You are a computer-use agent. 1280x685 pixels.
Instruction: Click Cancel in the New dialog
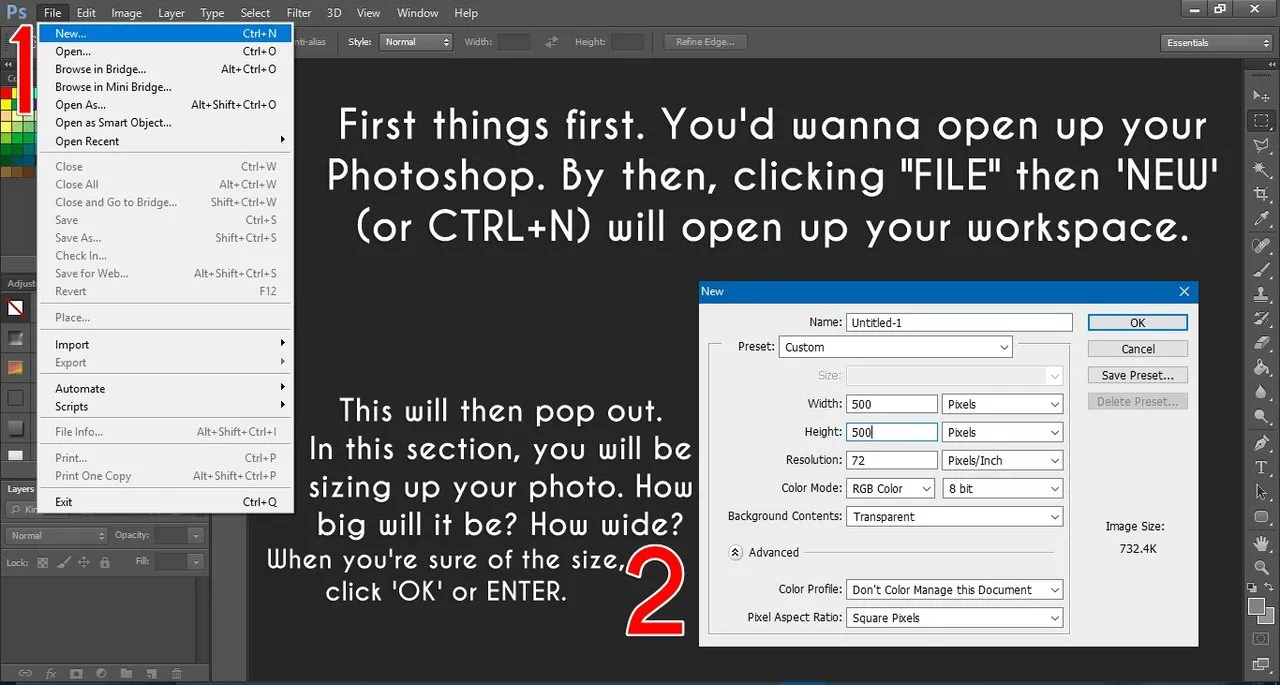1138,349
